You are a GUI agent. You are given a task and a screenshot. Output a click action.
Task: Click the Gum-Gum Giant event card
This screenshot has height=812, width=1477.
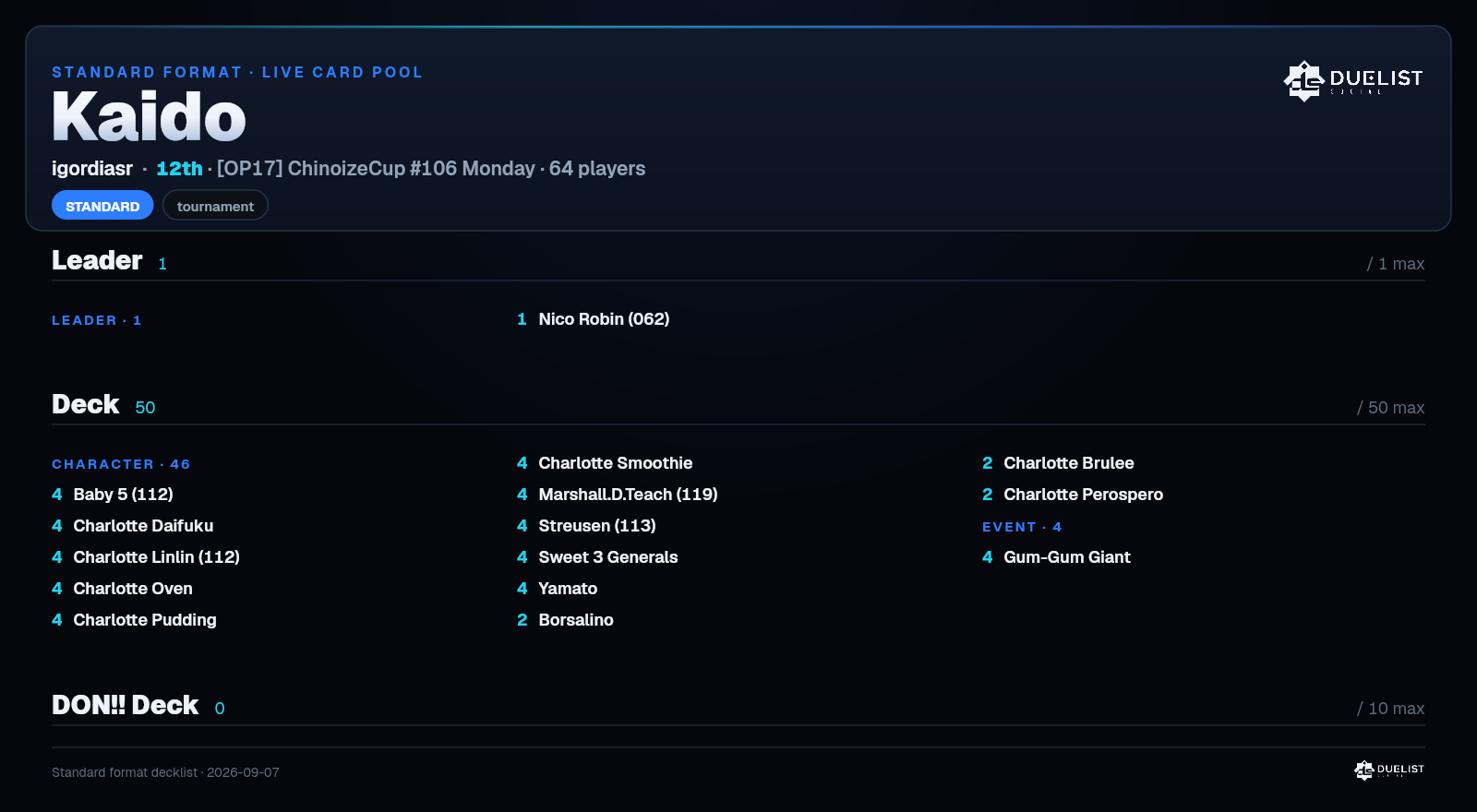1056,557
